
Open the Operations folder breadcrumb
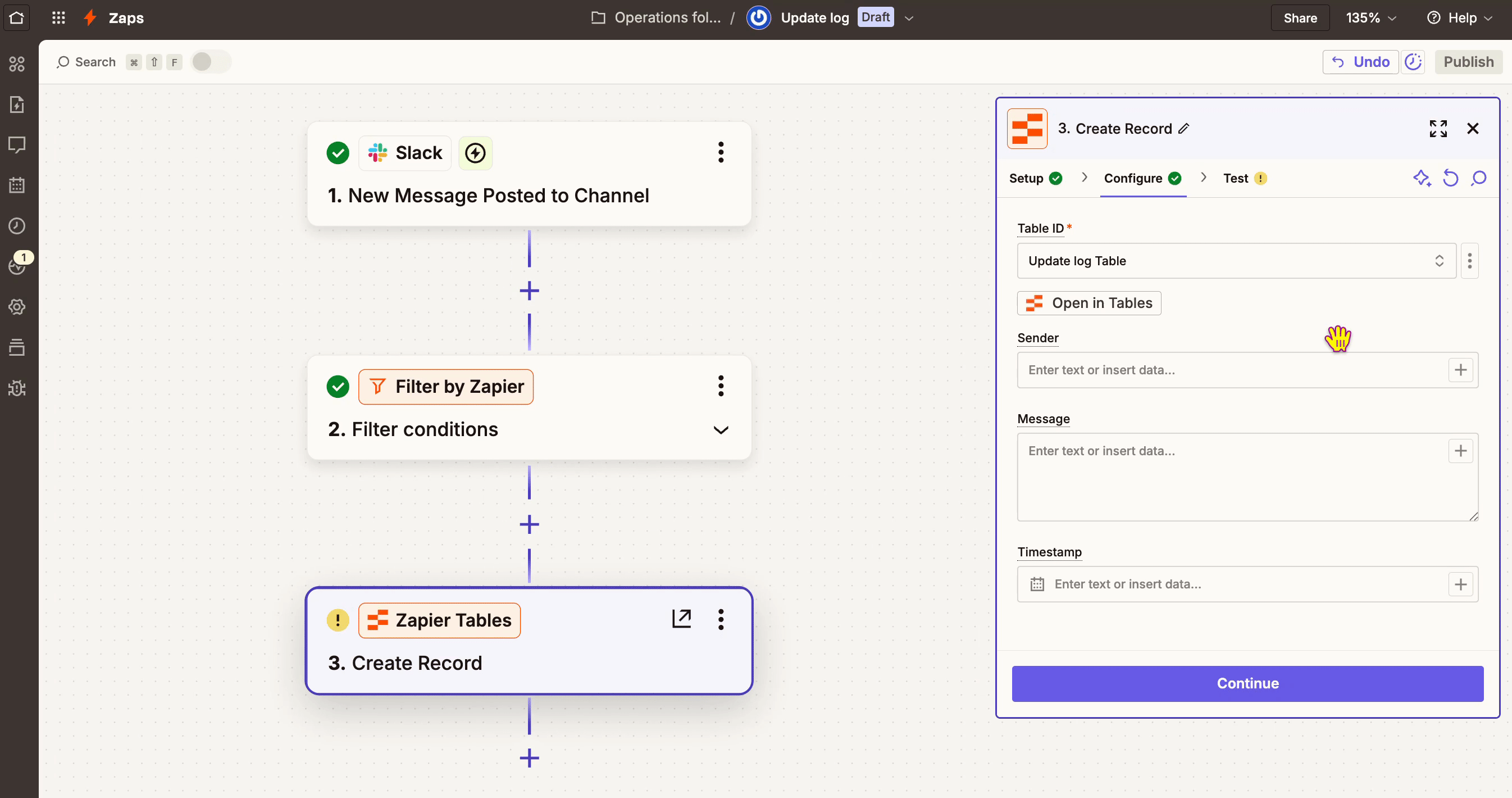coord(656,17)
